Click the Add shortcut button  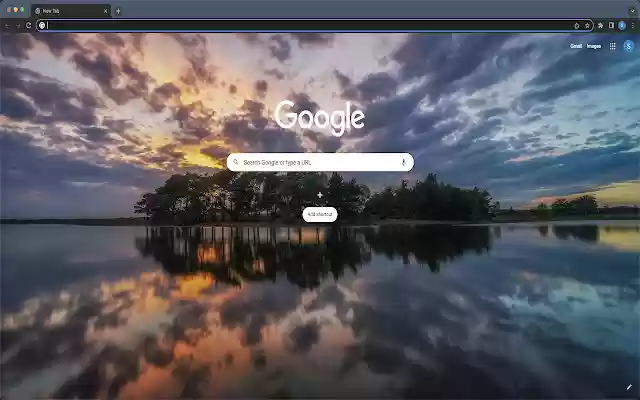pos(320,214)
